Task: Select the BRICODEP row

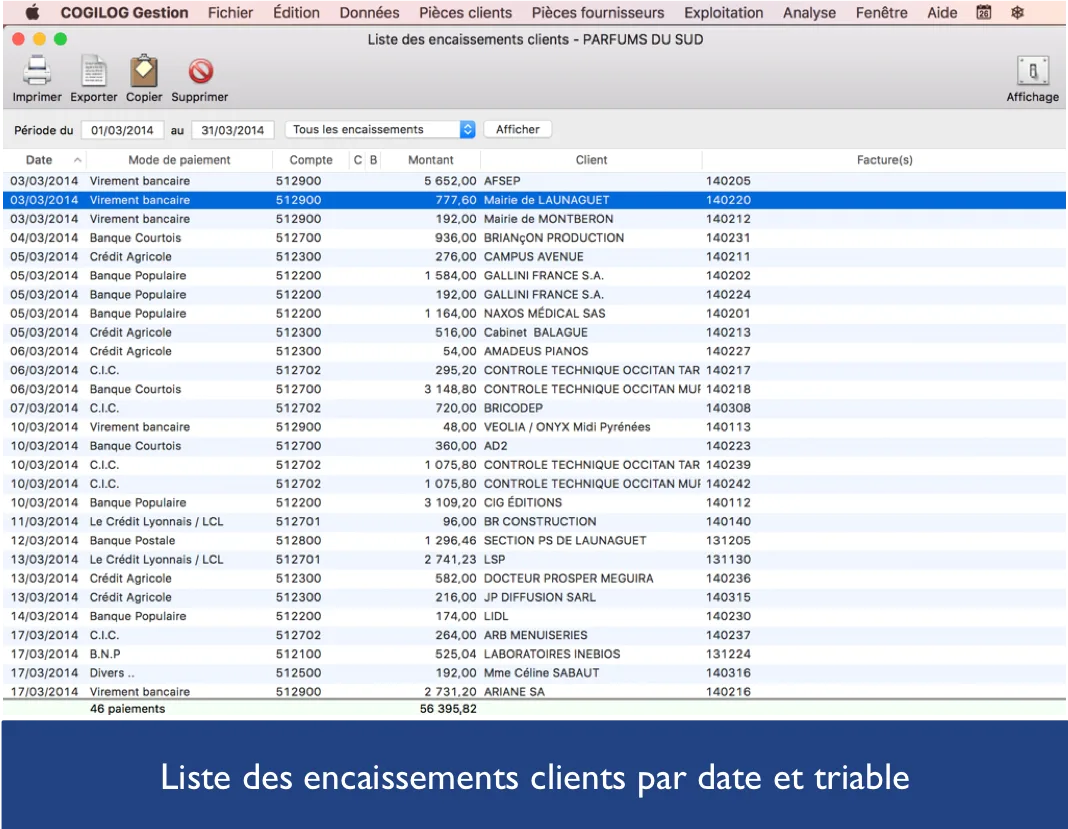Action: click(x=534, y=408)
